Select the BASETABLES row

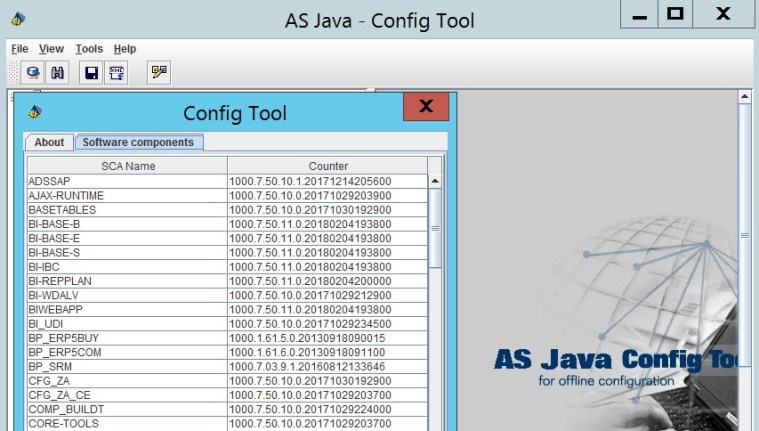tap(227, 210)
